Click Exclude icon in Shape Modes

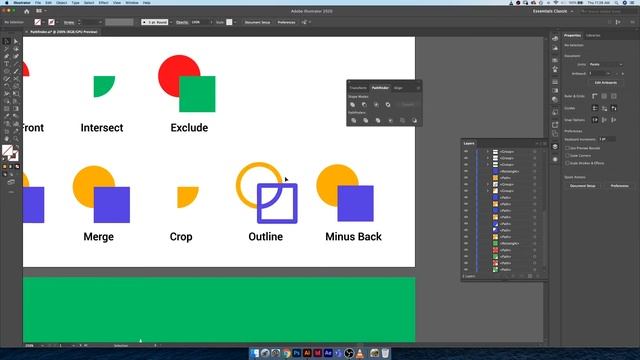[388, 104]
